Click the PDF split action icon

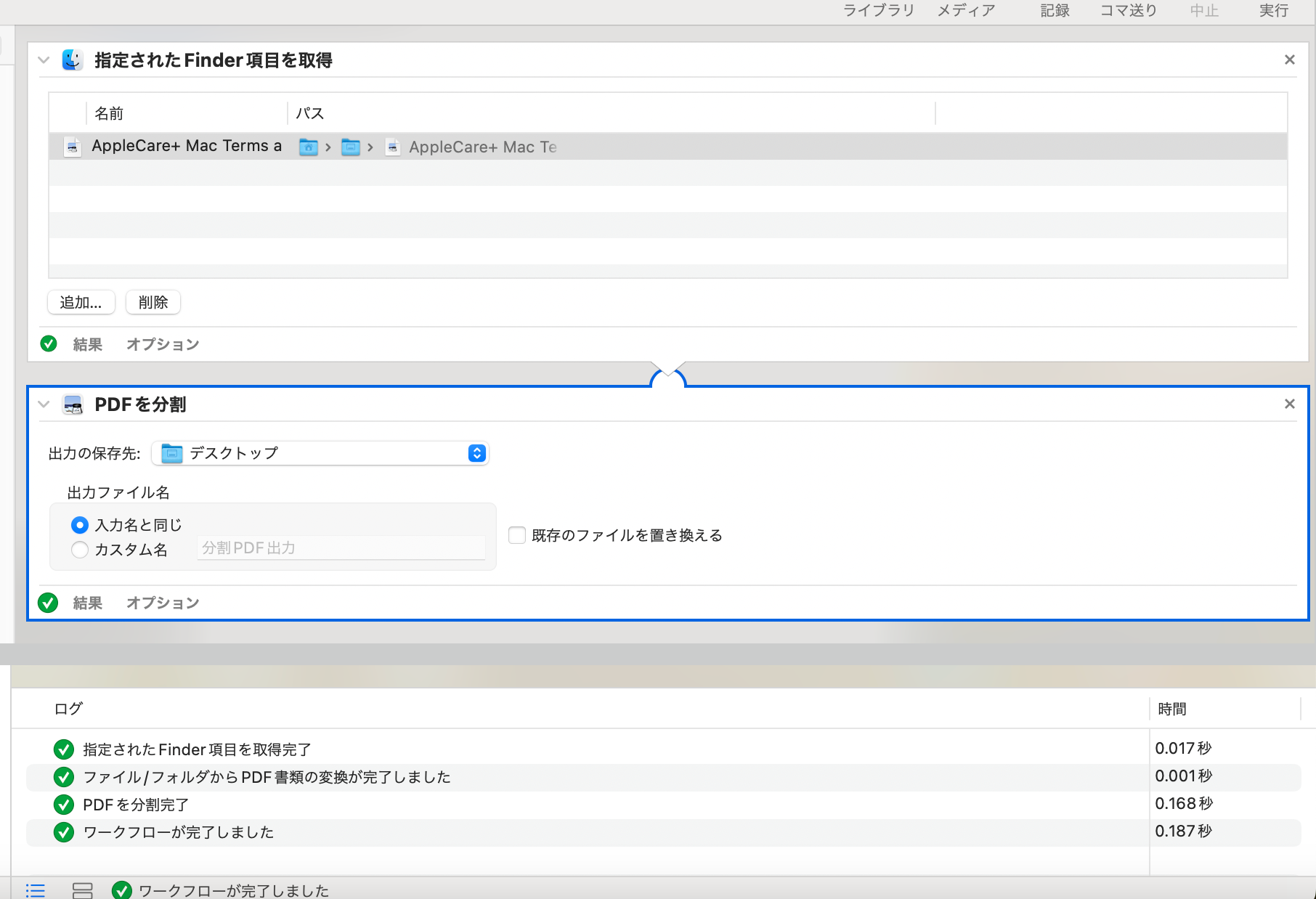(73, 404)
